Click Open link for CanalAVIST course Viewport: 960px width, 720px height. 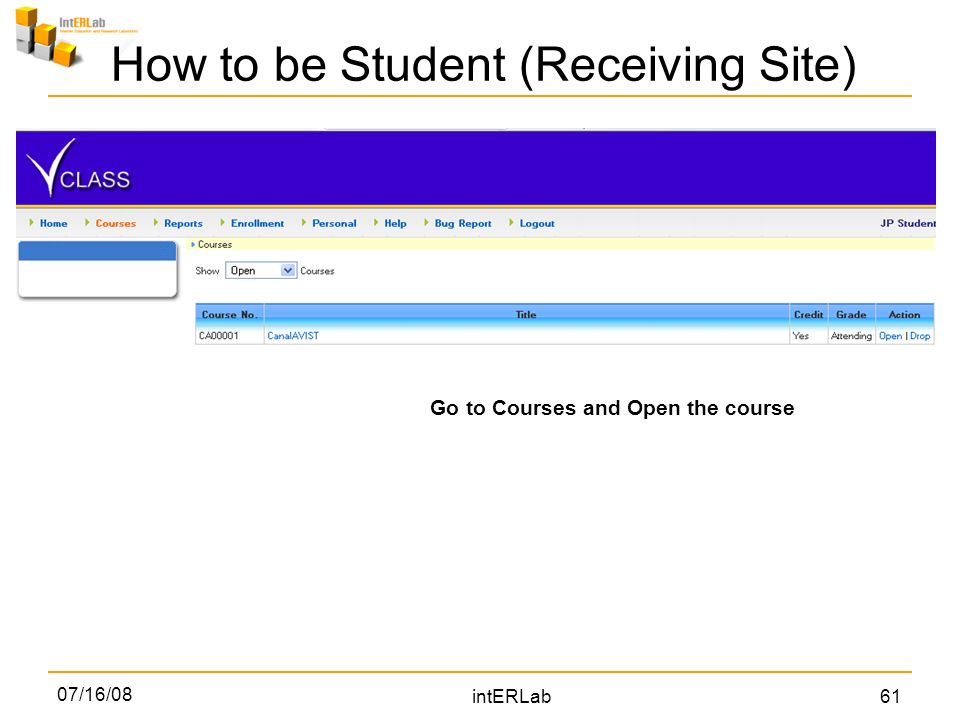tap(890, 336)
